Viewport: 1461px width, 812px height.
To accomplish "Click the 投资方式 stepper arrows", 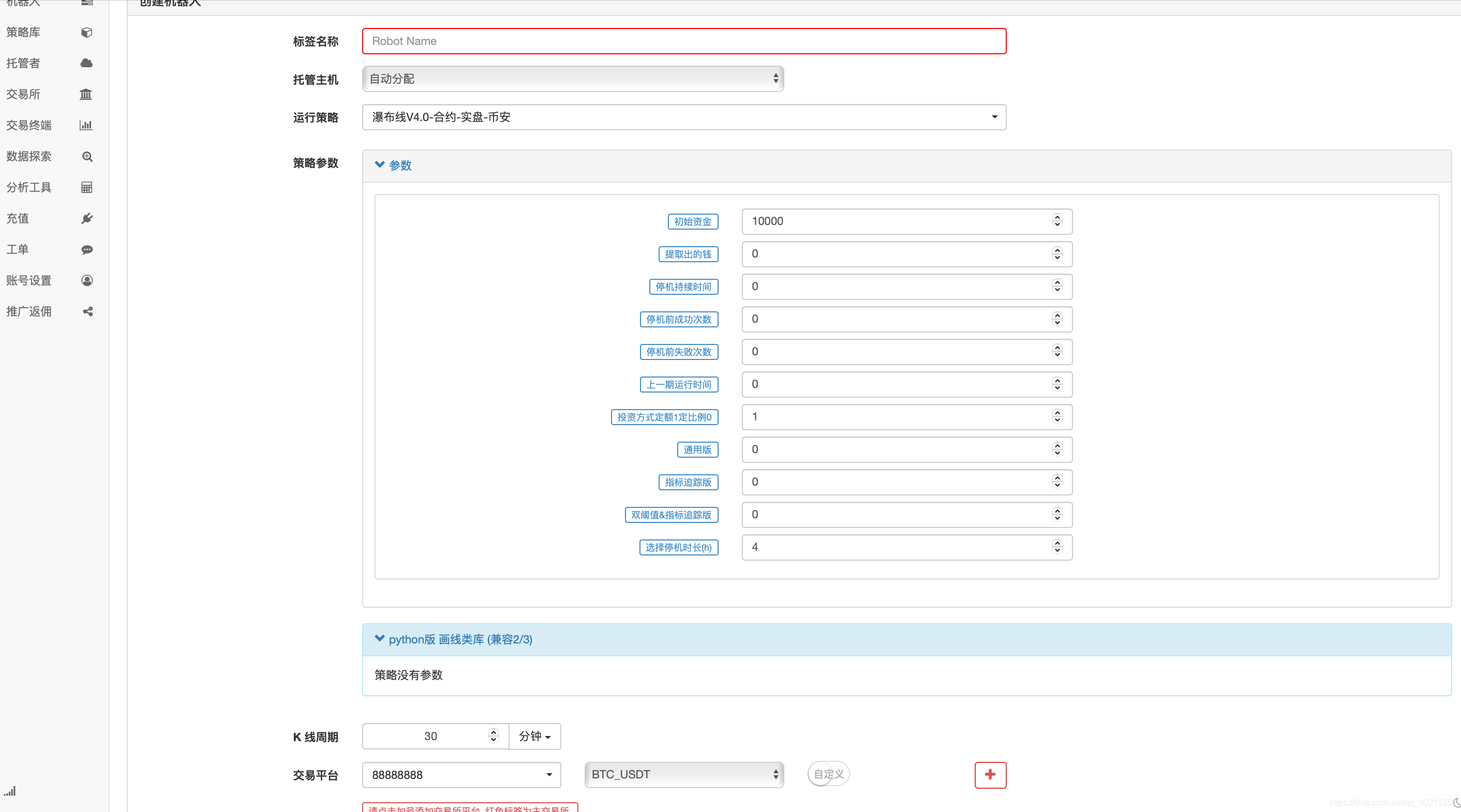I will pyautogui.click(x=1057, y=417).
